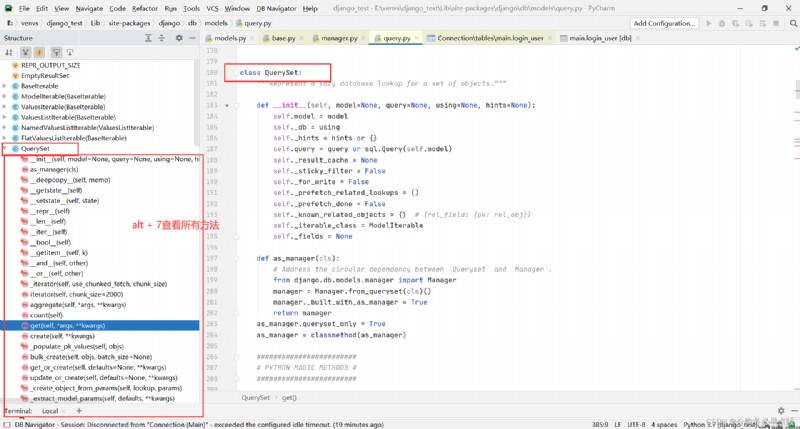Toggle Show Fields button in Structure toolbar

[x=39, y=52]
